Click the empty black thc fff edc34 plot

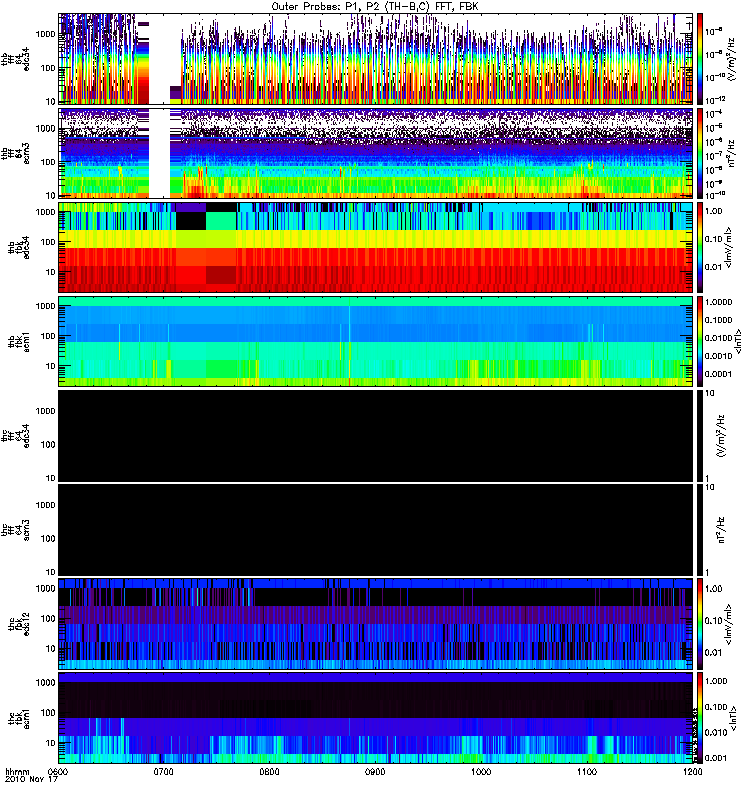pyautogui.click(x=376, y=436)
